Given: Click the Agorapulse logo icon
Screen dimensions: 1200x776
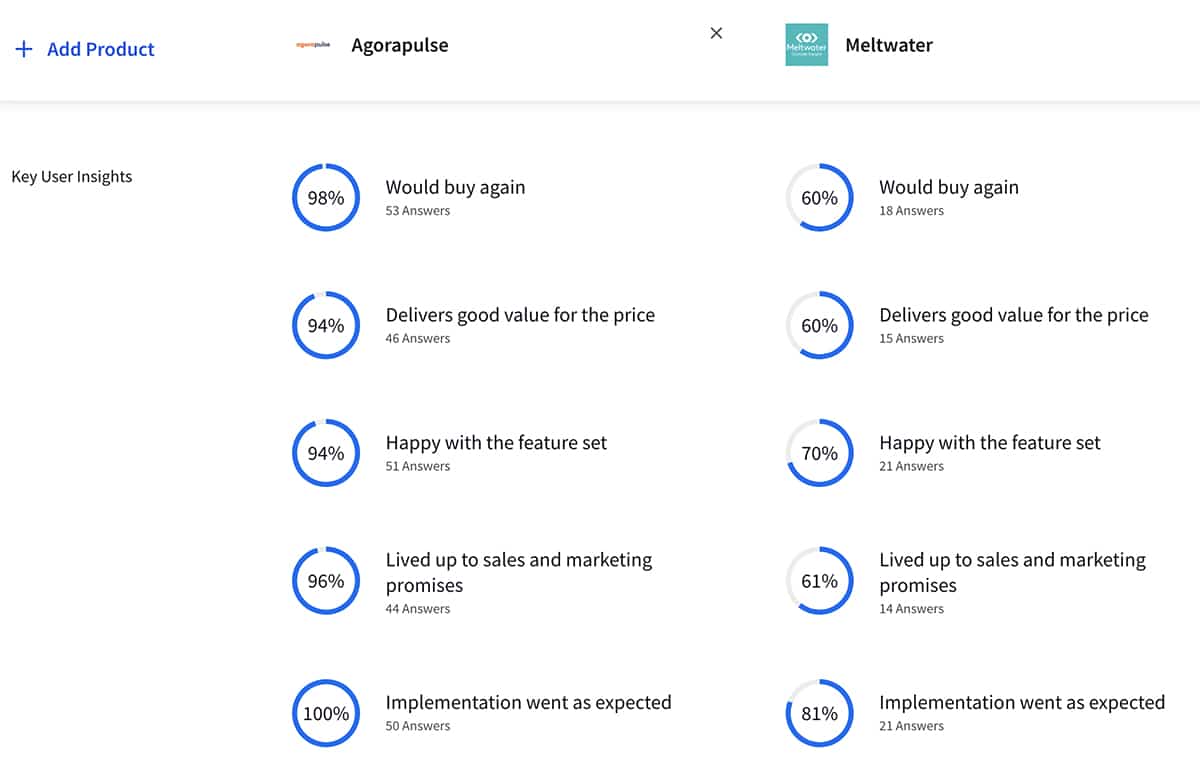Looking at the screenshot, I should click(x=313, y=45).
